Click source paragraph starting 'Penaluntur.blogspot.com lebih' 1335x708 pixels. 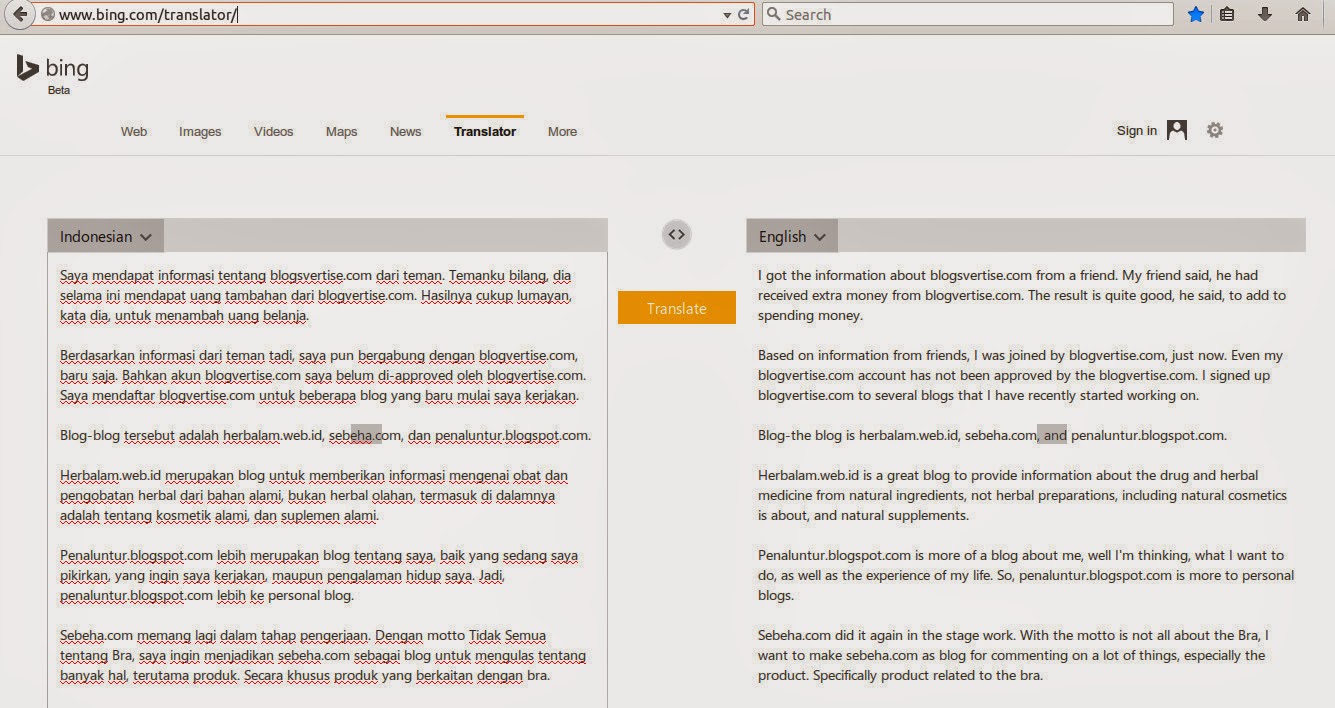tap(319, 575)
